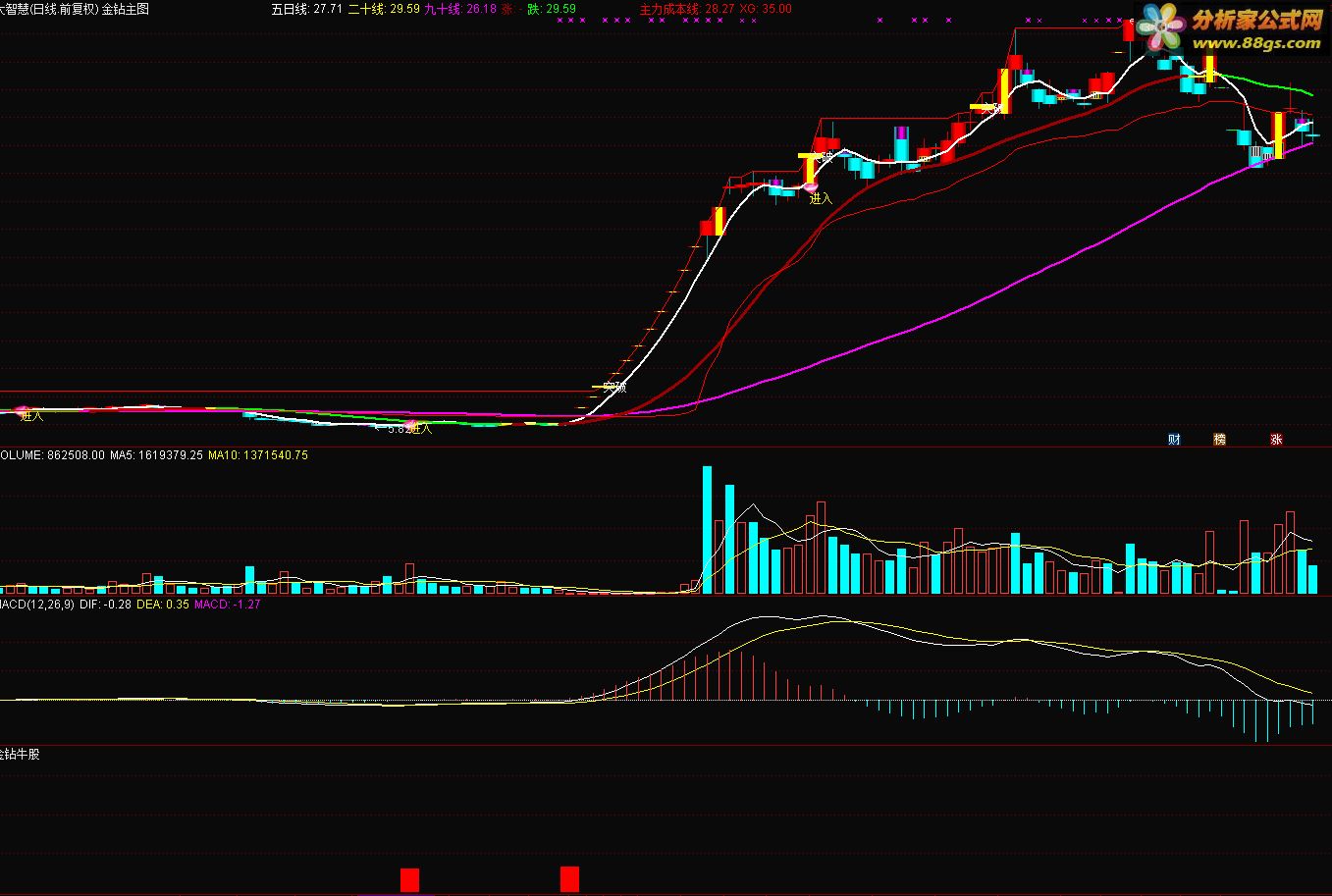The width and height of the screenshot is (1332, 896).
Task: Click the MA10: 1371540.75 yellow label
Action: click(258, 455)
